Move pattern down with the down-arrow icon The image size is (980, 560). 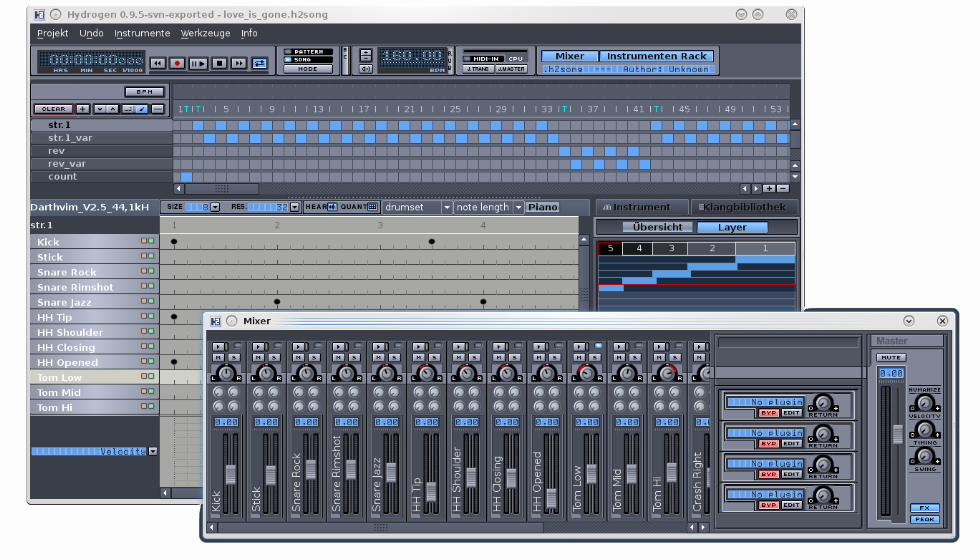[99, 109]
